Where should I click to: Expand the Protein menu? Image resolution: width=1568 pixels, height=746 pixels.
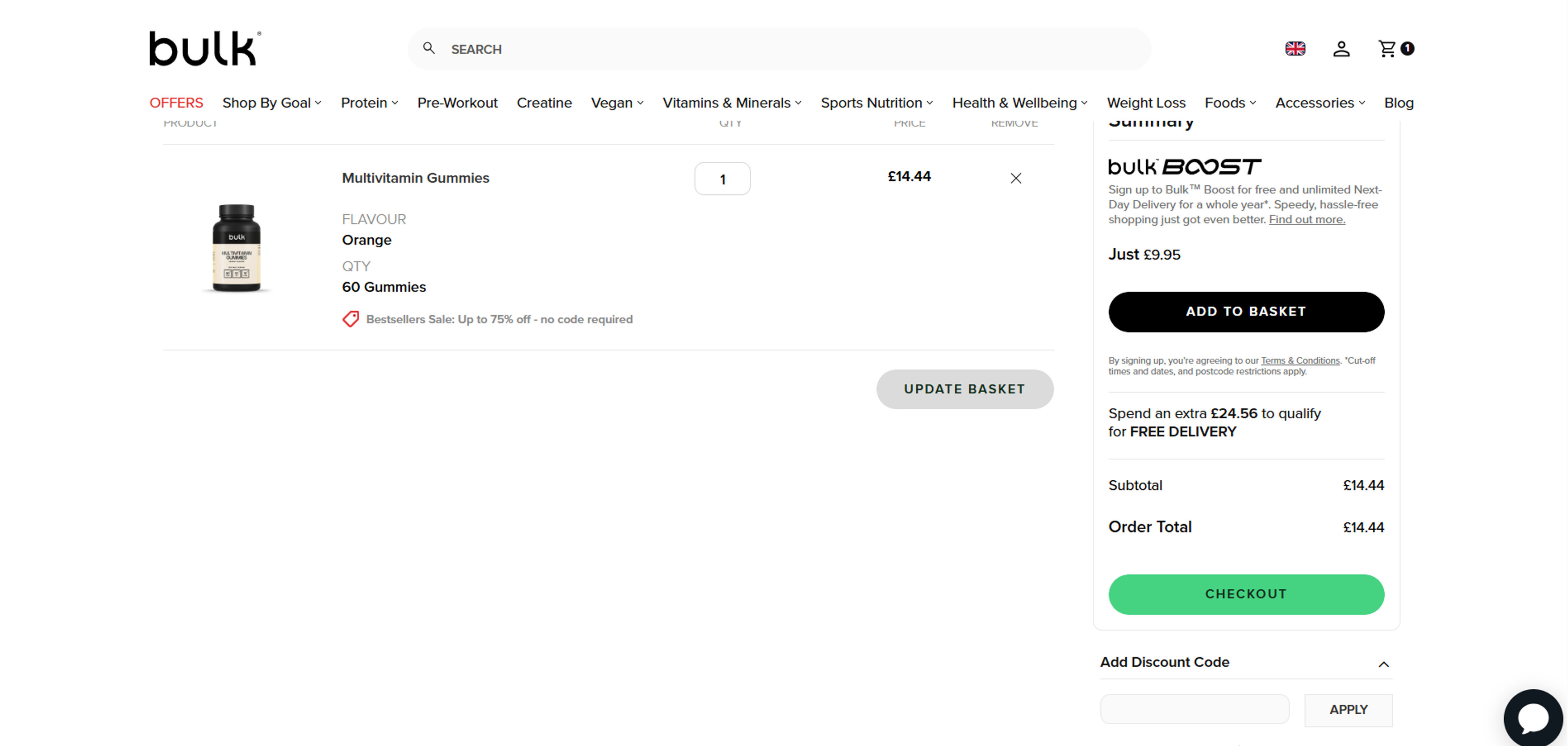[x=370, y=103]
